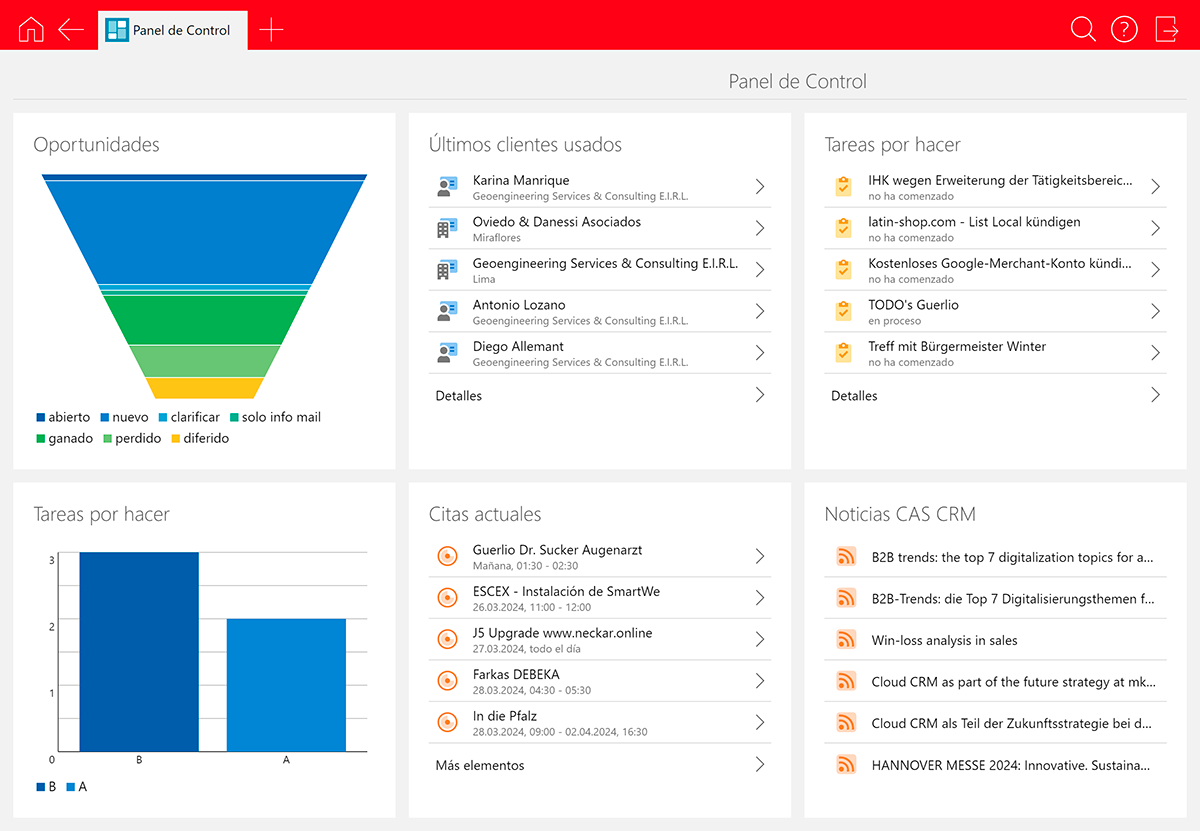The width and height of the screenshot is (1200, 831).
Task: Click appointment icon beside Farkas DEBEKA
Action: tap(447, 681)
